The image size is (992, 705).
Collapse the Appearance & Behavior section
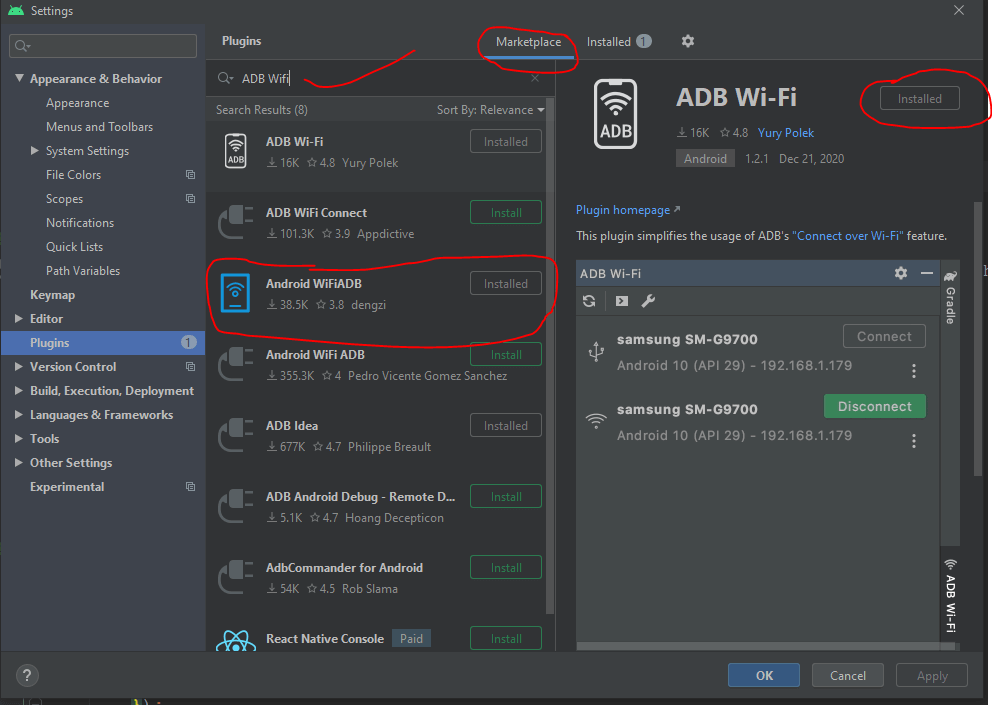(20, 79)
